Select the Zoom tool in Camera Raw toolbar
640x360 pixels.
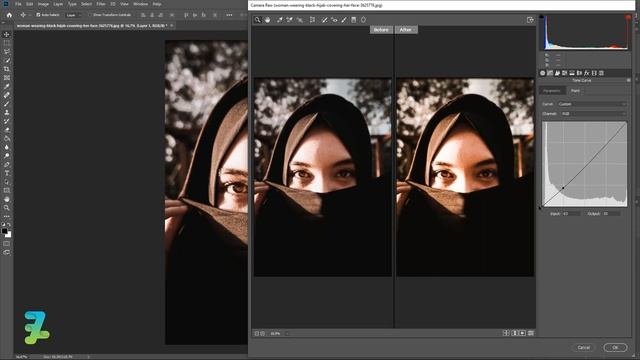tap(258, 20)
